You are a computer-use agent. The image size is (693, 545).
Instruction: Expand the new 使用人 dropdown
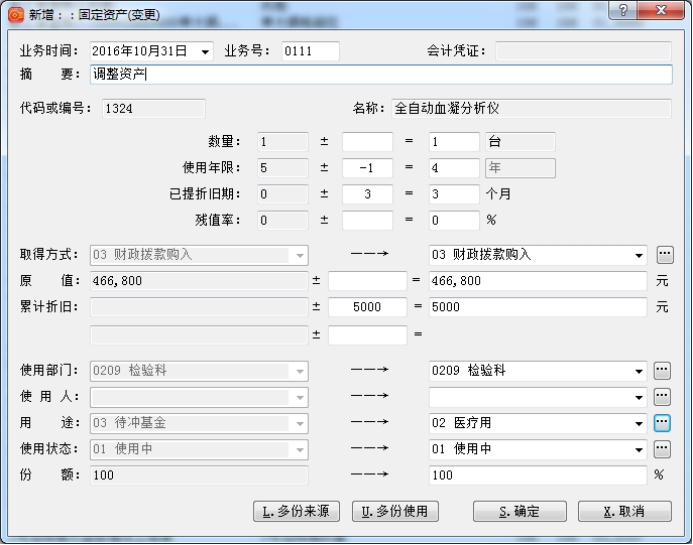coord(639,397)
